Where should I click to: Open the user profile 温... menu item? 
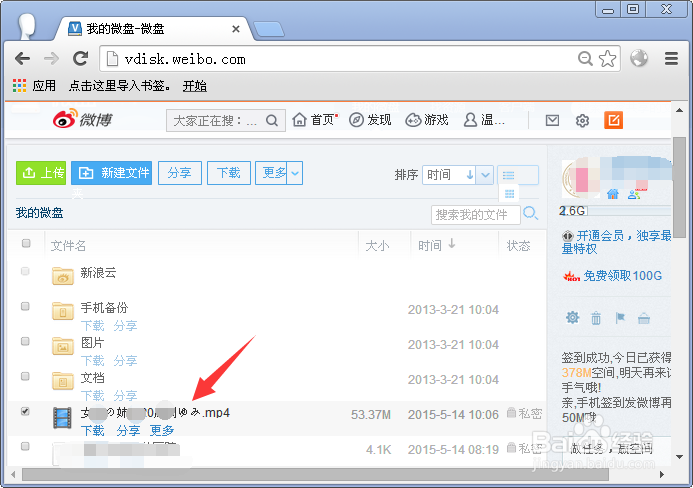point(484,120)
